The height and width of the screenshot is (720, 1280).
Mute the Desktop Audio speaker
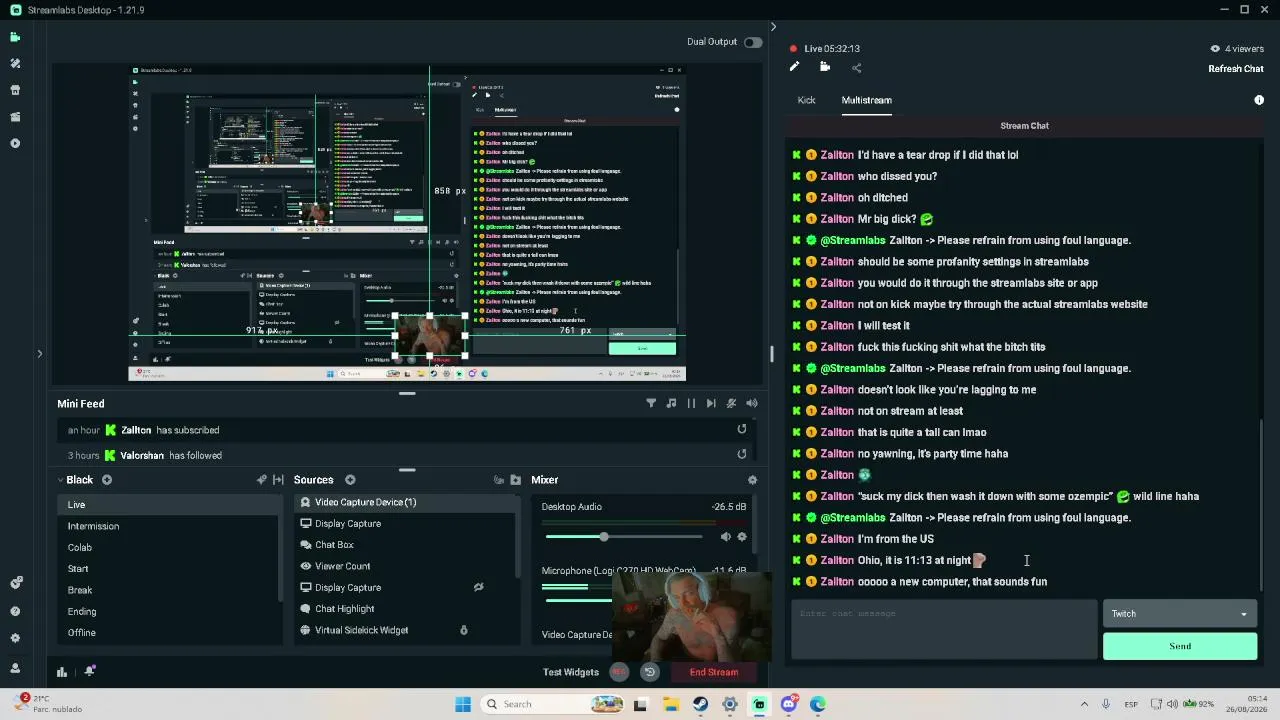[725, 537]
